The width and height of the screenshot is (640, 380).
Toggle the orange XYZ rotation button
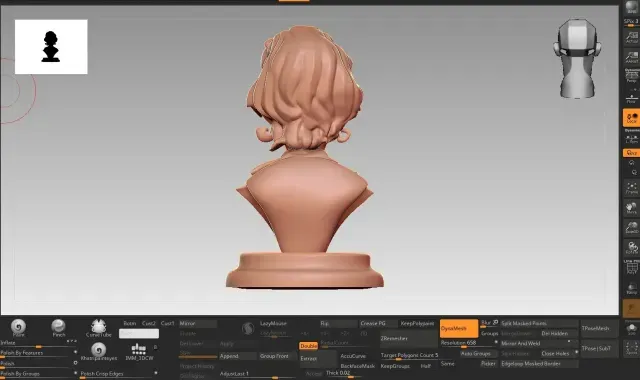pos(631,153)
